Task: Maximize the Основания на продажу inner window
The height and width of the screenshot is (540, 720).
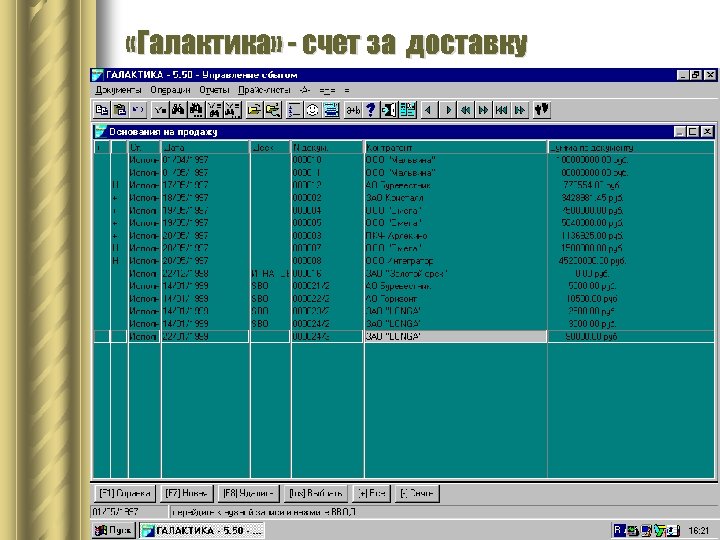Action: pos(693,132)
